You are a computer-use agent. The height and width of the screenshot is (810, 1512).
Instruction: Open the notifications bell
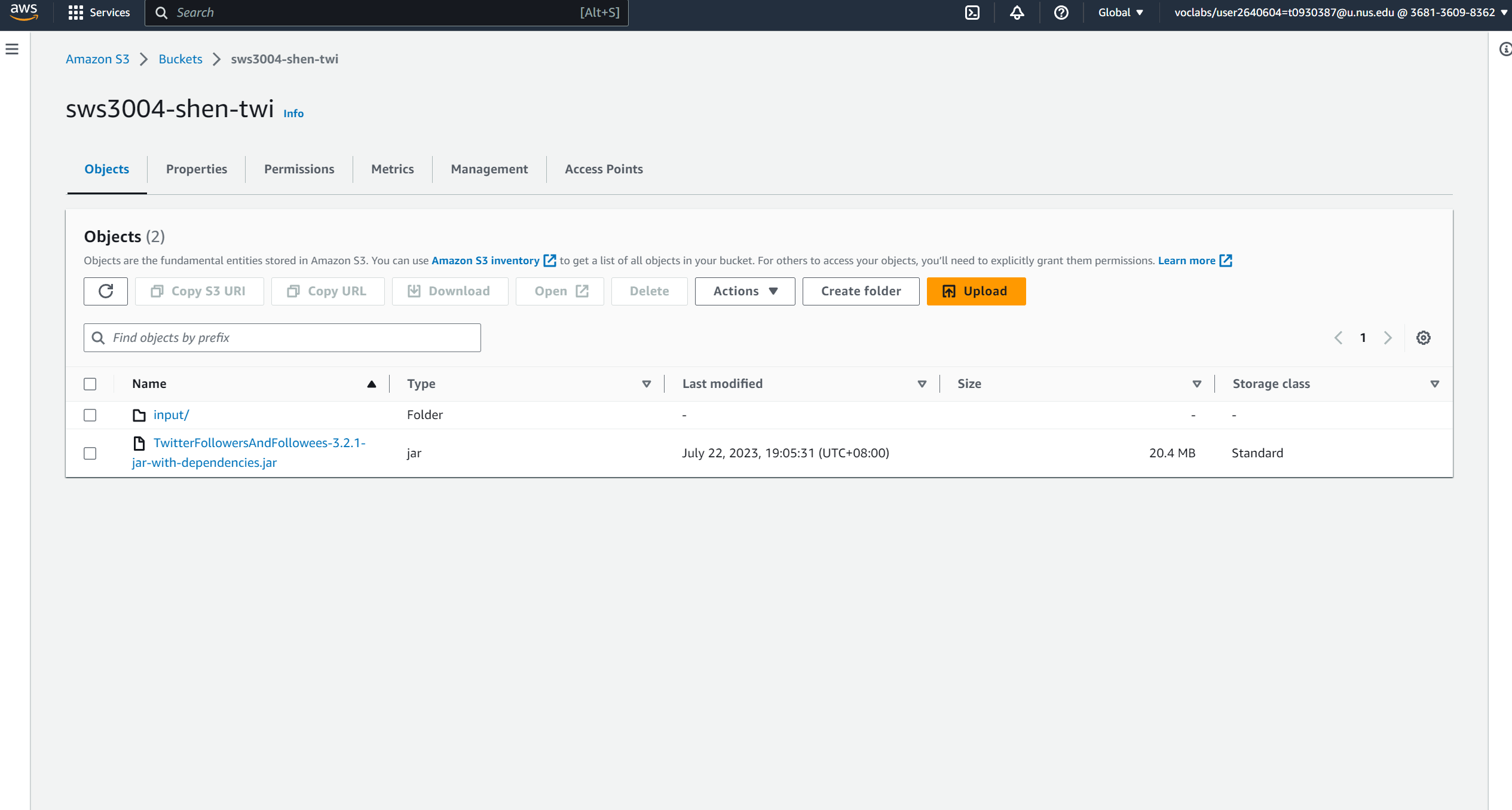1017,13
